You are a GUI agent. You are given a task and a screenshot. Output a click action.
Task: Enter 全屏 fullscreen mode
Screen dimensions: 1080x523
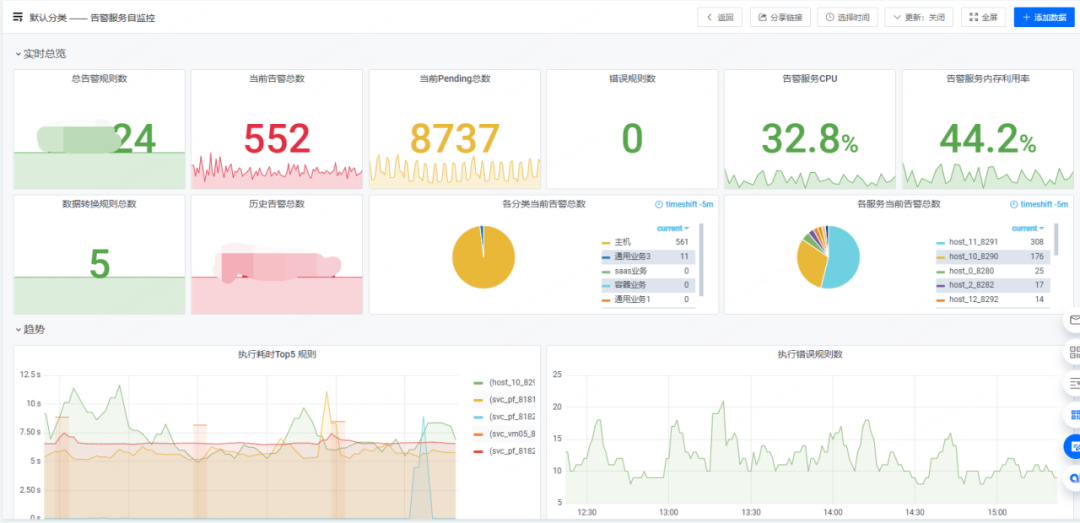(x=984, y=17)
